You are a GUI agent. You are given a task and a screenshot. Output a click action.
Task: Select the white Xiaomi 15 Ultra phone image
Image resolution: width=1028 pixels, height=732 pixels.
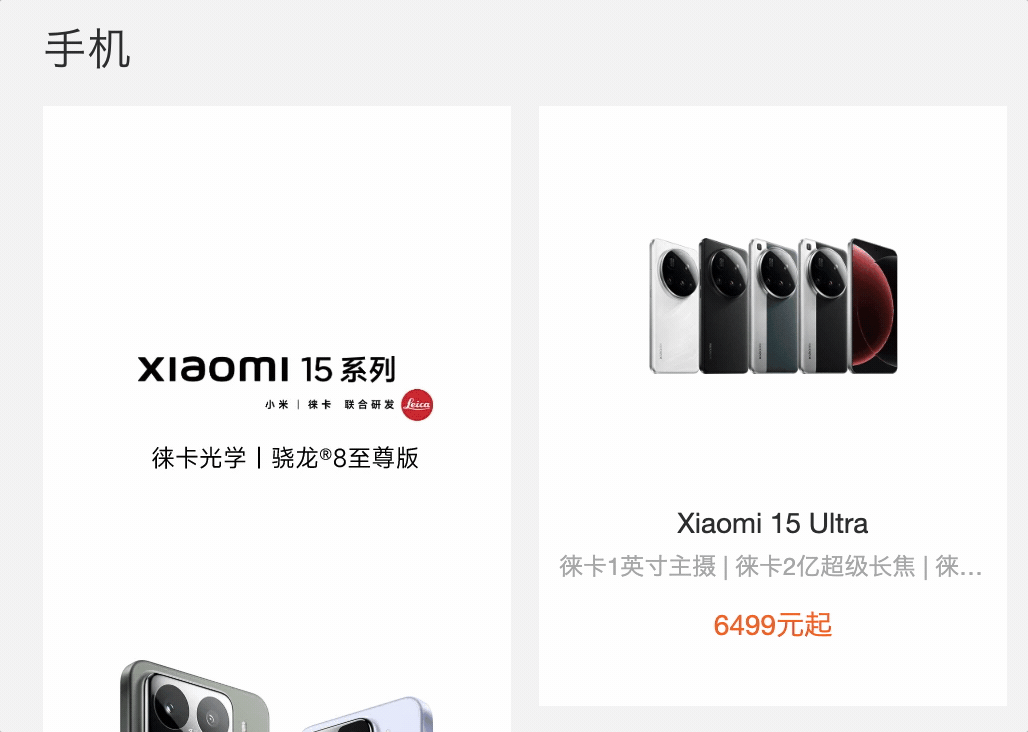pyautogui.click(x=674, y=306)
